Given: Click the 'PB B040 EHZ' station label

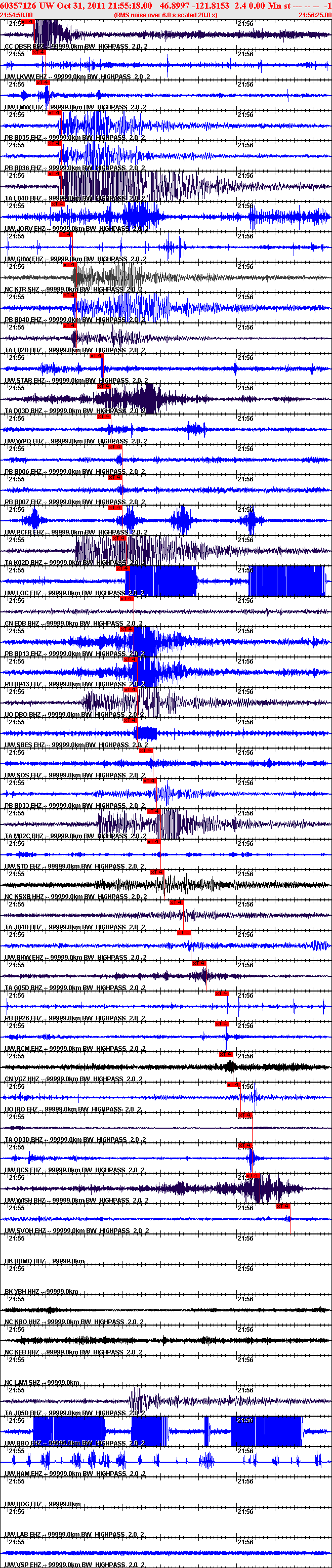Looking at the screenshot, I should tap(24, 320).
